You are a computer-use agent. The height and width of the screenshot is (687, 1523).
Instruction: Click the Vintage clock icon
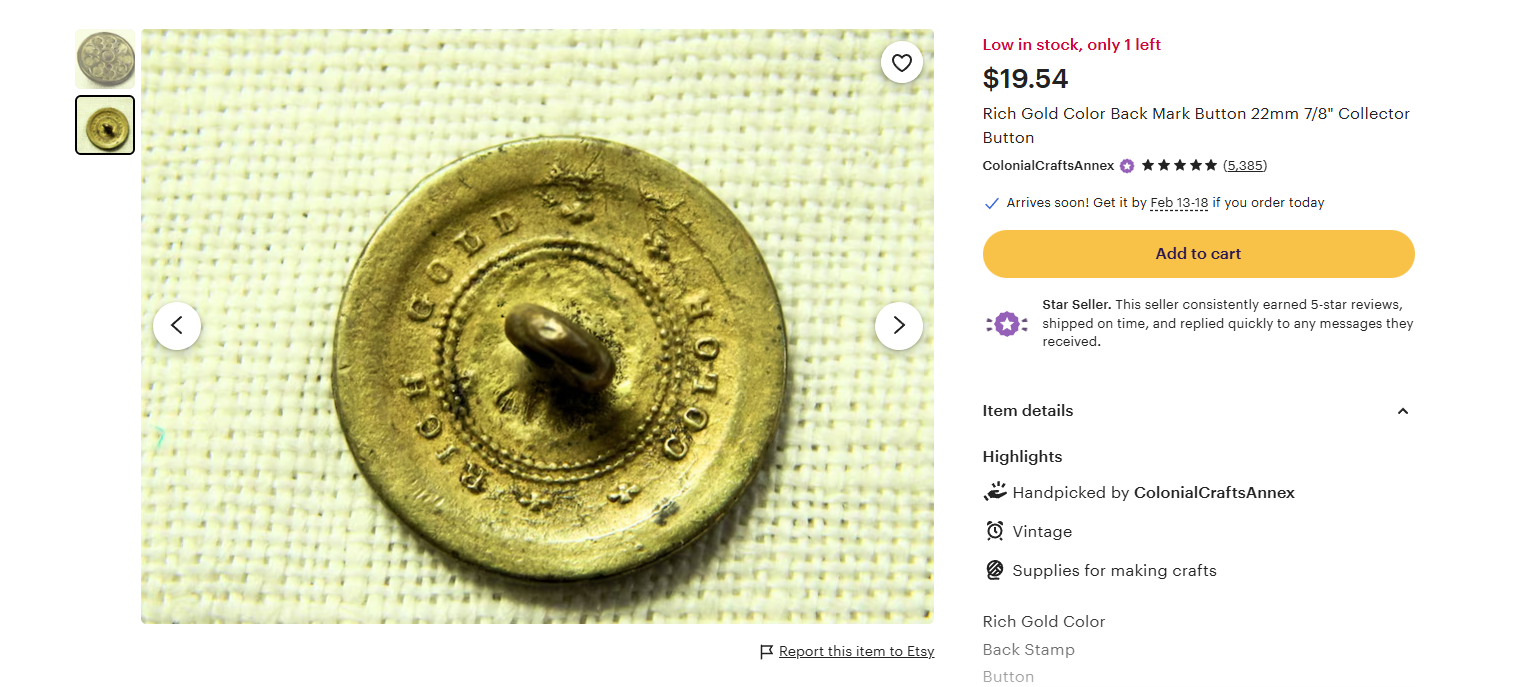tap(994, 531)
